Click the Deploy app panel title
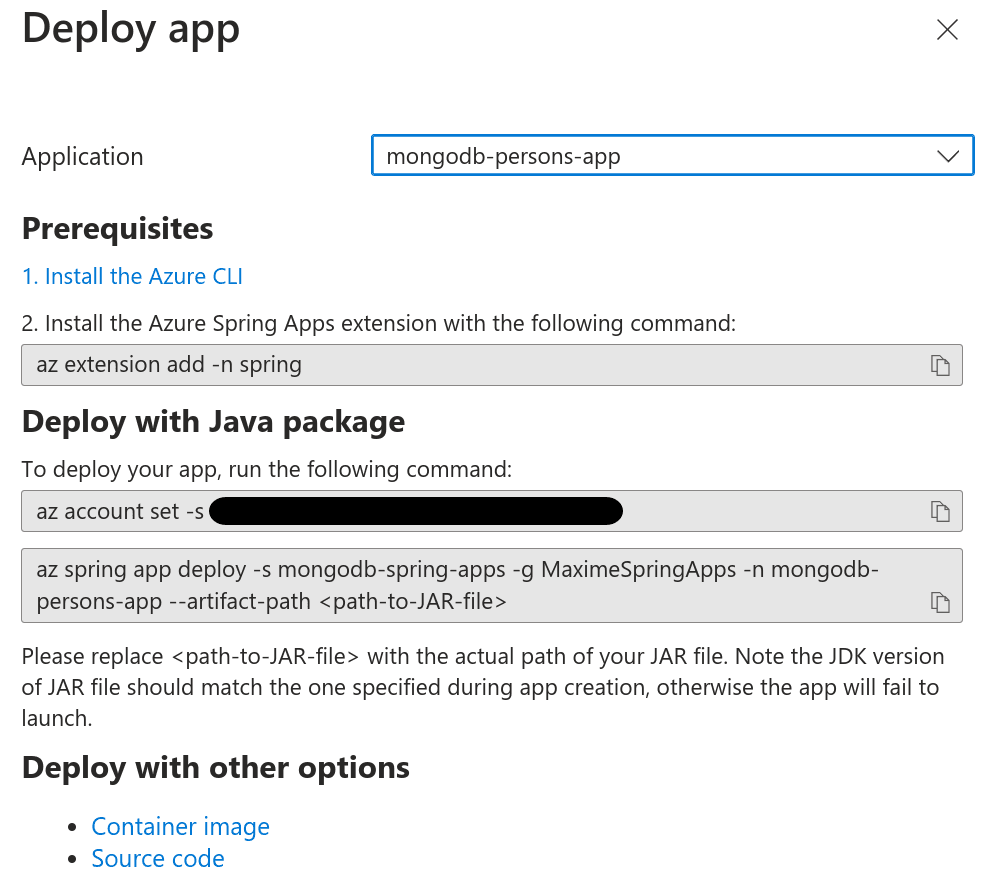Screen dimensions: 984x883 click(x=131, y=28)
